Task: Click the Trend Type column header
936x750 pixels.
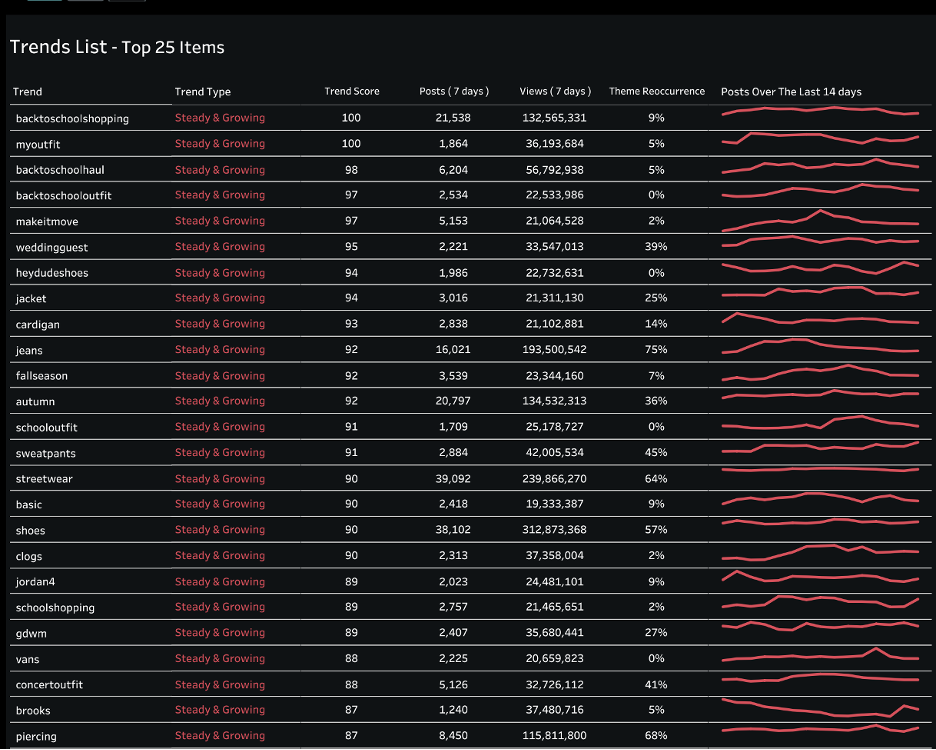Action: pos(203,92)
